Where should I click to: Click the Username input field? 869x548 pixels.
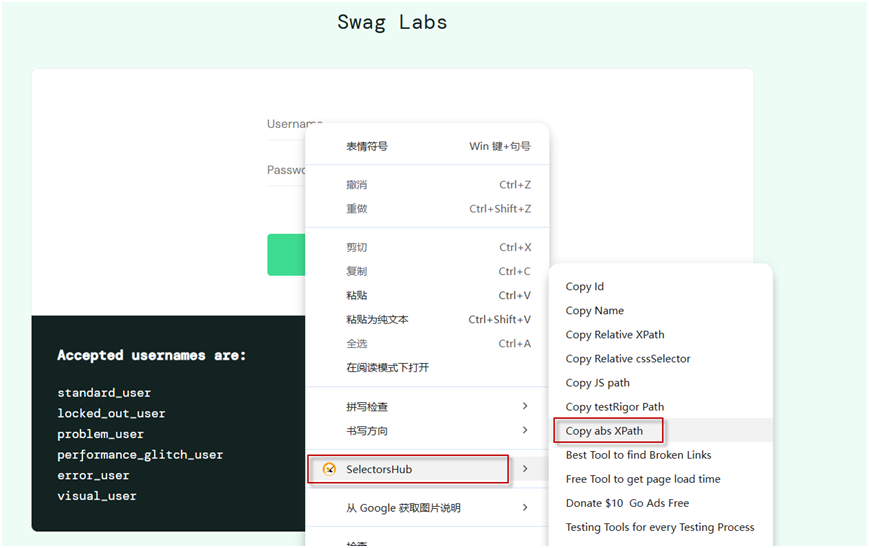coord(286,124)
